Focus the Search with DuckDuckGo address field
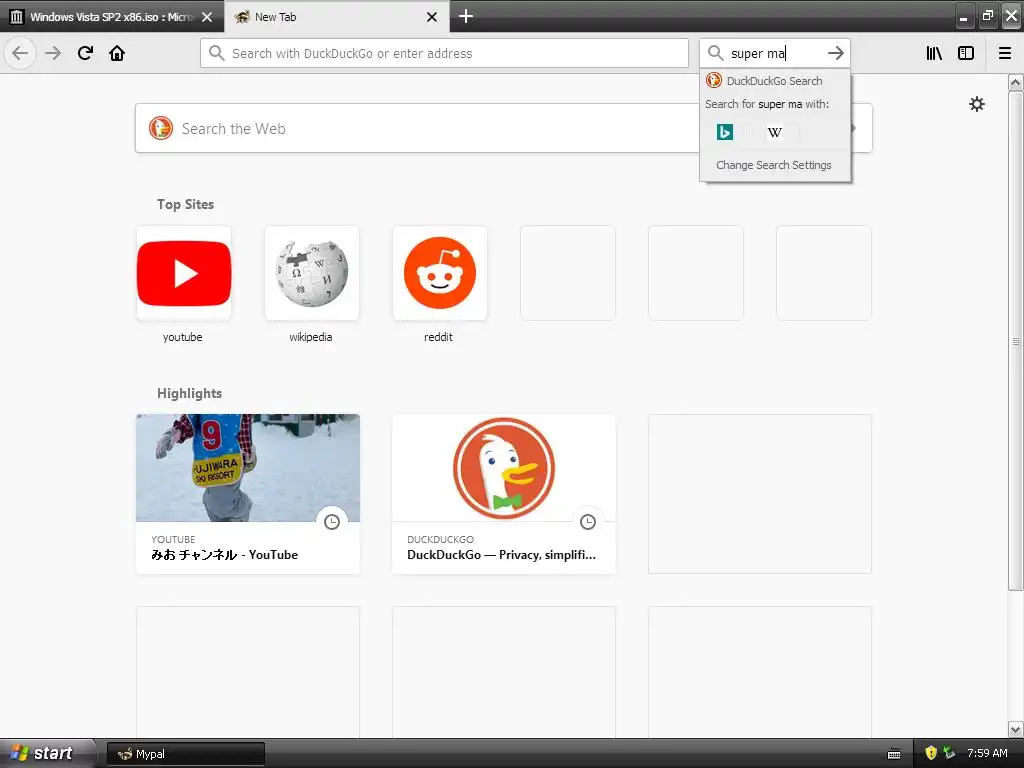This screenshot has width=1024, height=768. (x=444, y=53)
